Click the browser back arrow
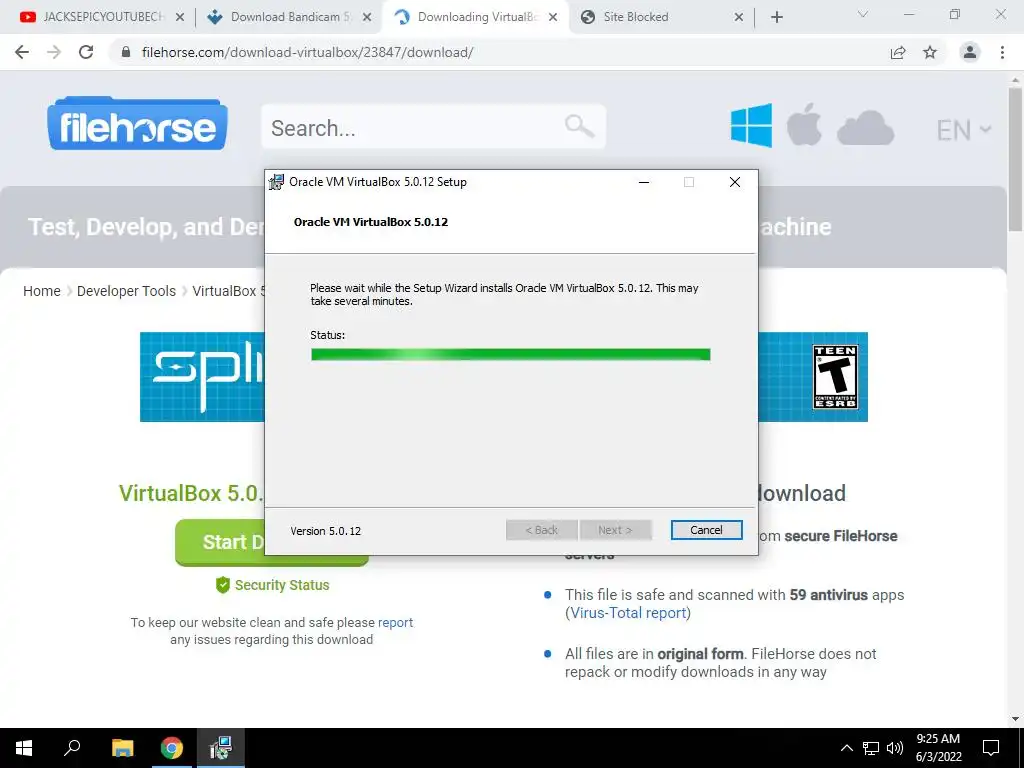The width and height of the screenshot is (1024, 768). tap(22, 52)
